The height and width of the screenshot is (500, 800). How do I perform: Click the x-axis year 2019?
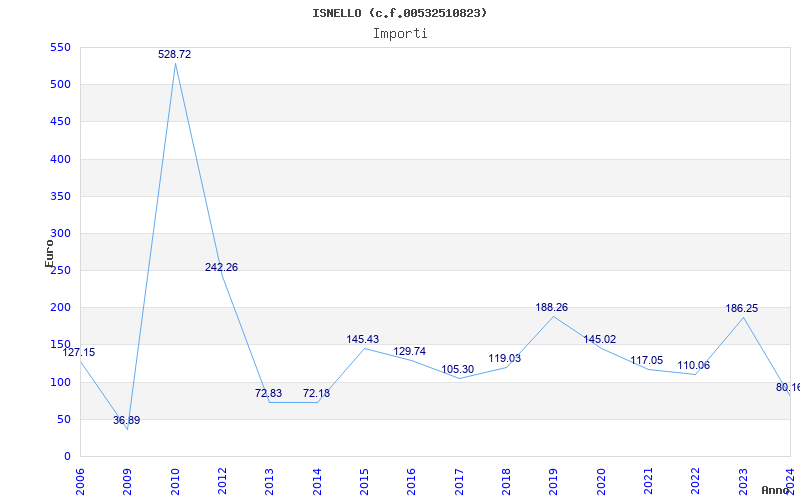click(554, 482)
